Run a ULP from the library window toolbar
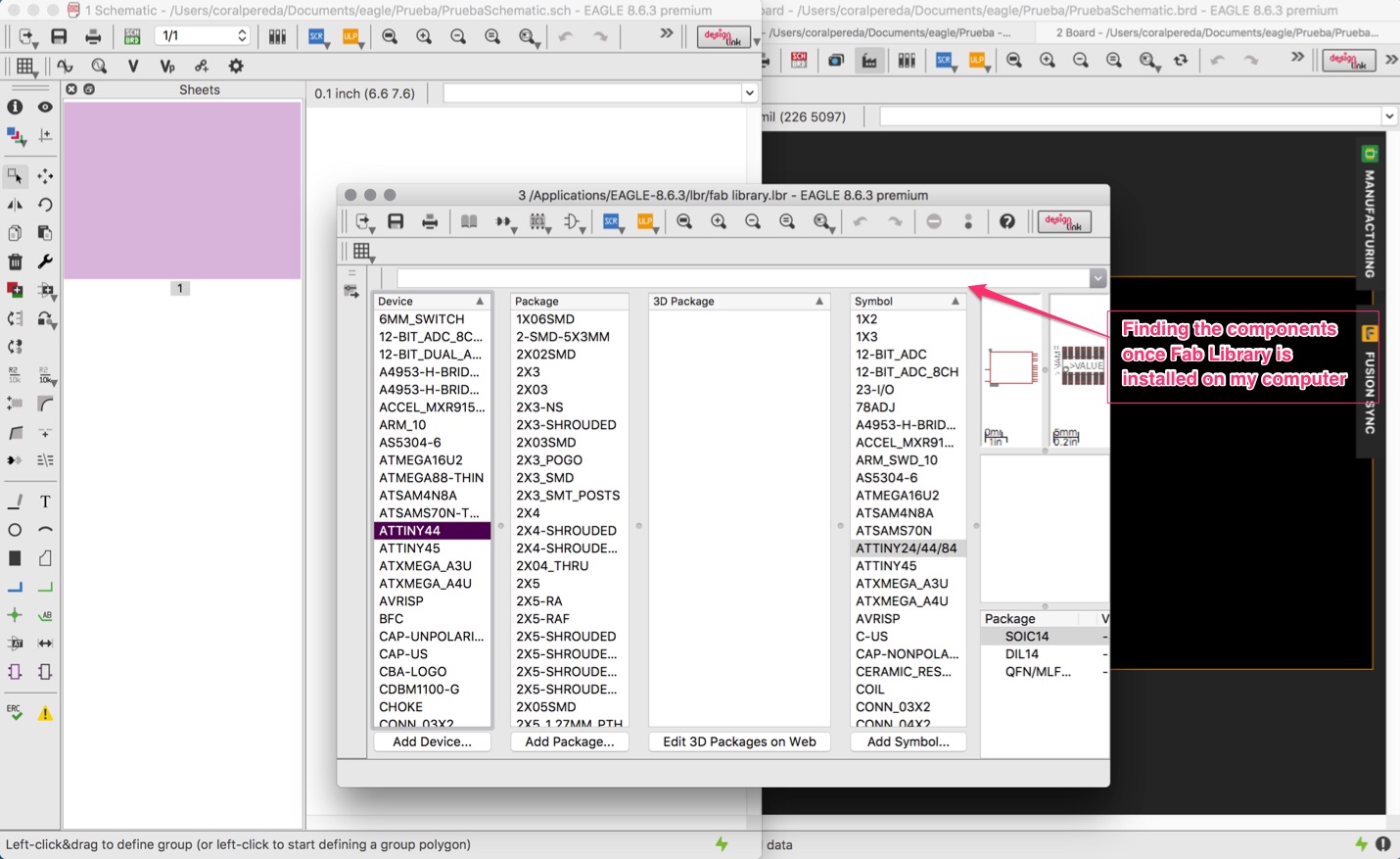 [x=646, y=221]
